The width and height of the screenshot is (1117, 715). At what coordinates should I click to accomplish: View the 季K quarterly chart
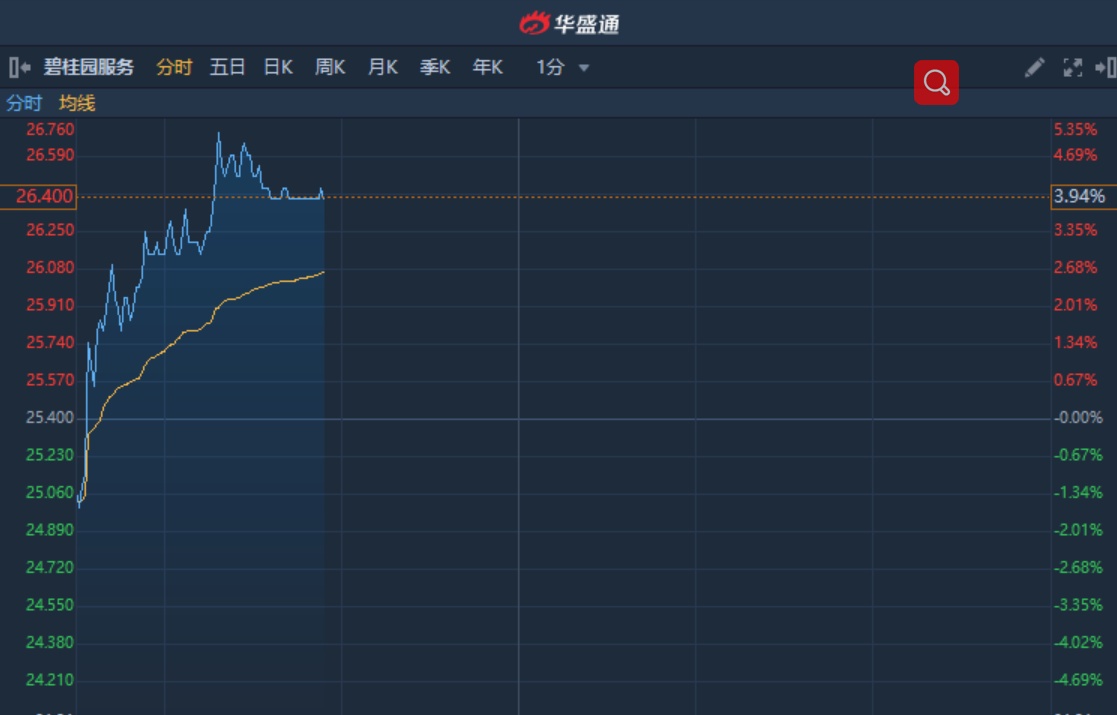(434, 67)
